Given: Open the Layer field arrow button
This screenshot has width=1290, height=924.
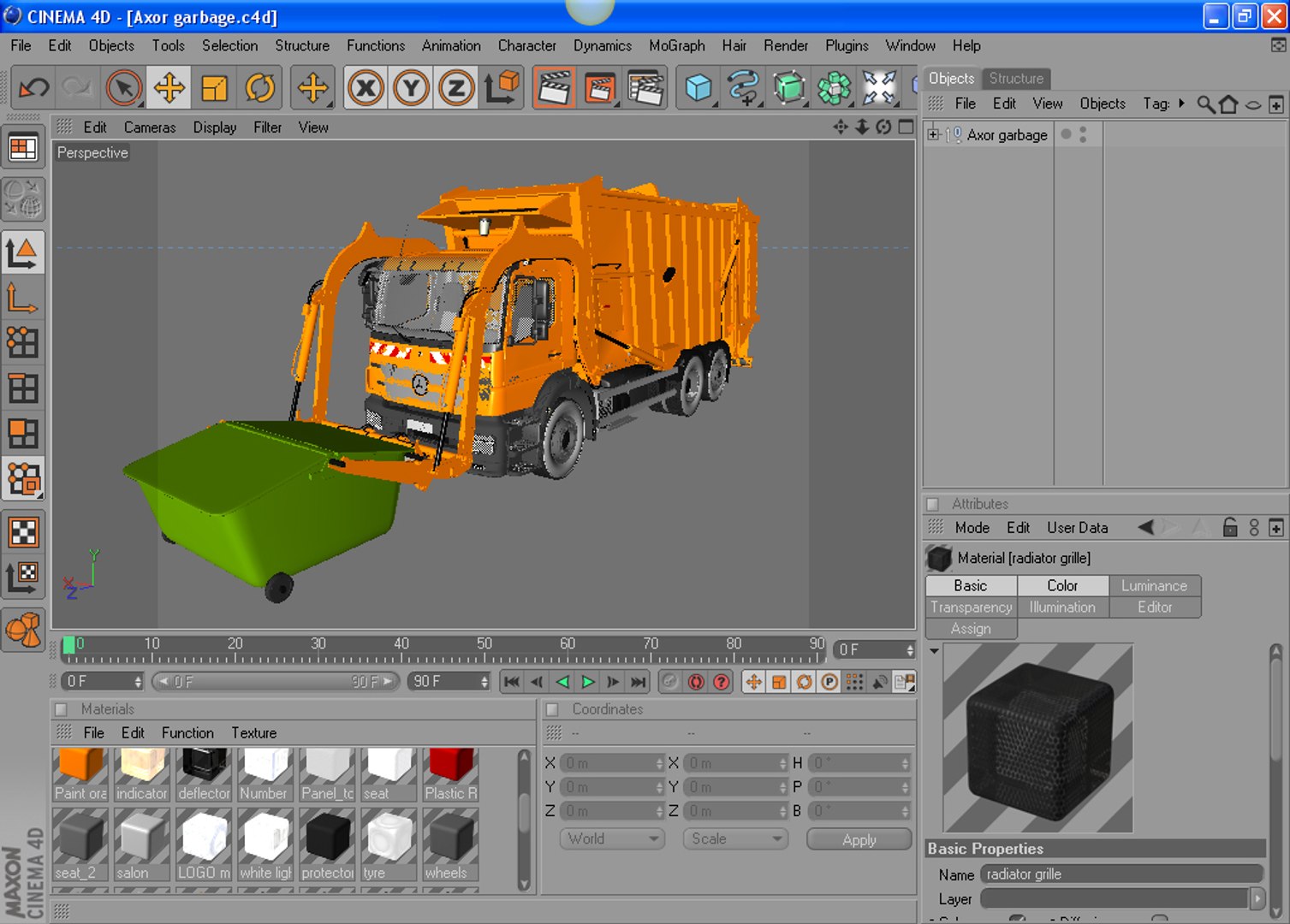Looking at the screenshot, I should pos(1257,898).
